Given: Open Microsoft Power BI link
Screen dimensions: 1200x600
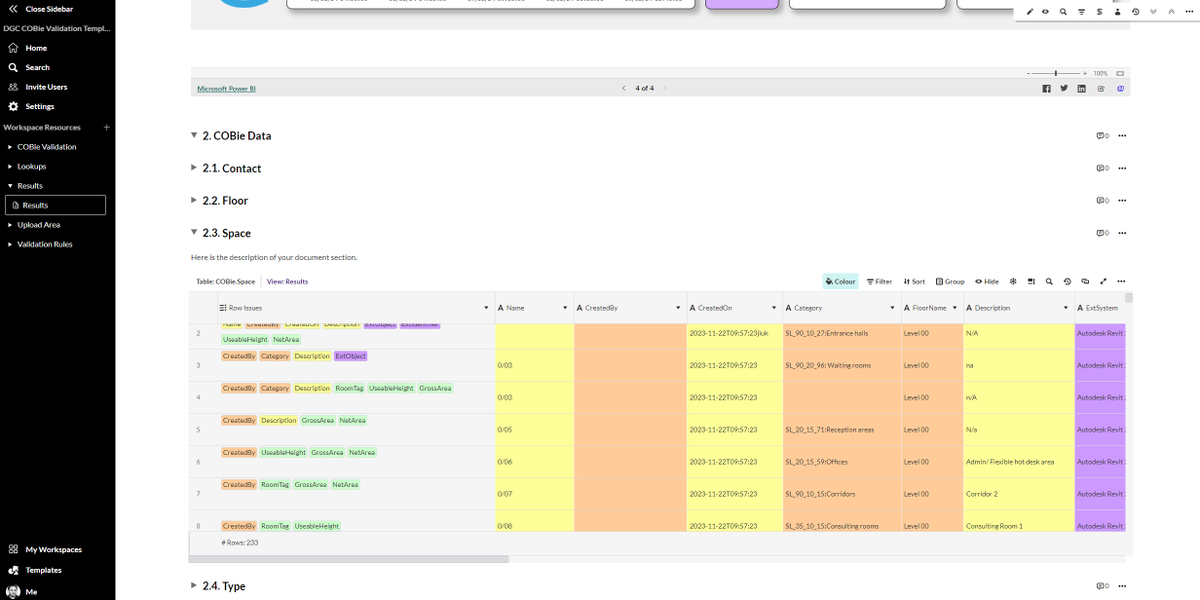Looking at the screenshot, I should click(226, 88).
